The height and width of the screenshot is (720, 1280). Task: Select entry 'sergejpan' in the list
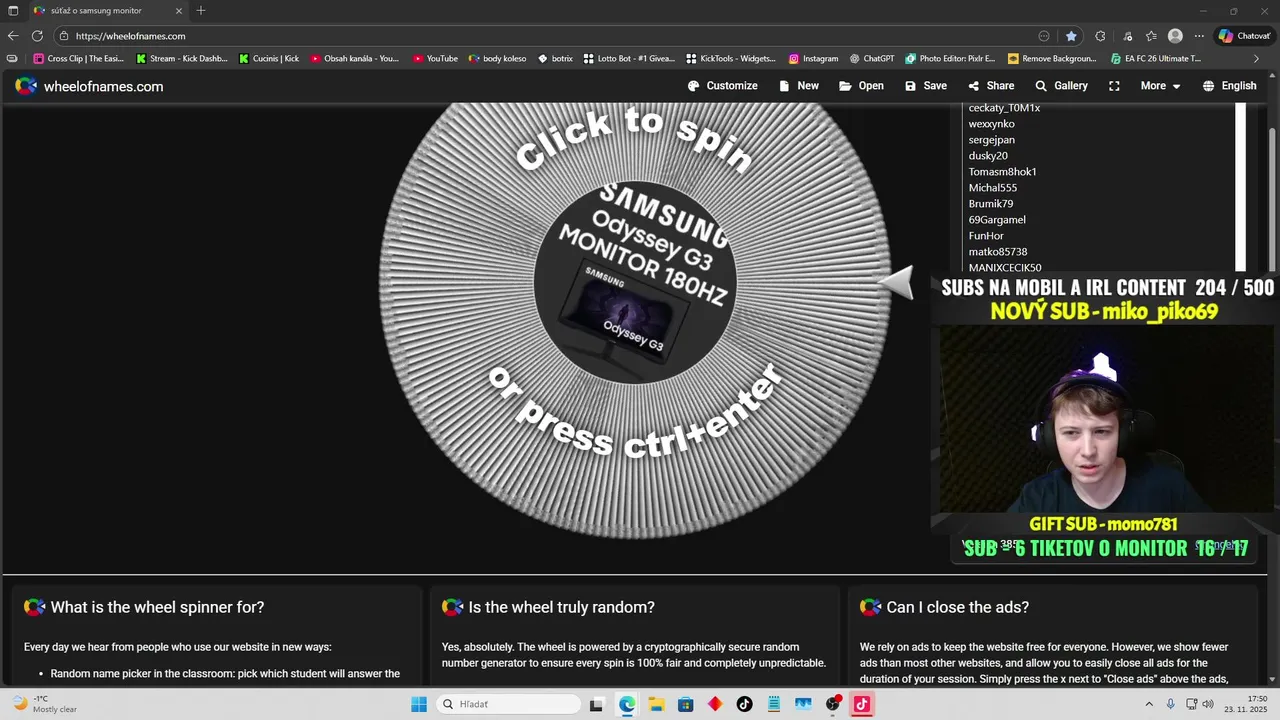click(992, 140)
